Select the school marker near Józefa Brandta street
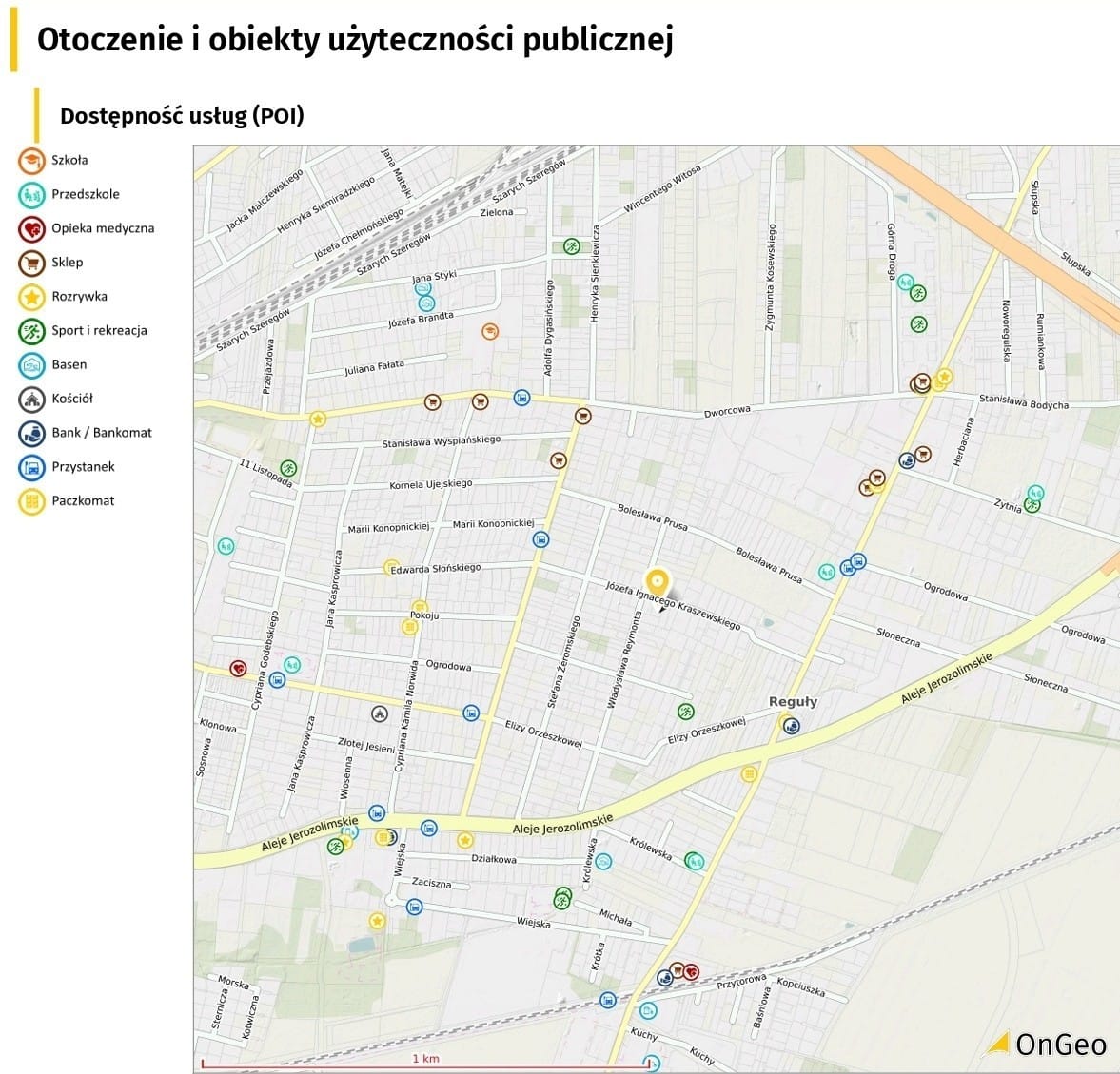This screenshot has height=1074, width=1120. point(489,332)
